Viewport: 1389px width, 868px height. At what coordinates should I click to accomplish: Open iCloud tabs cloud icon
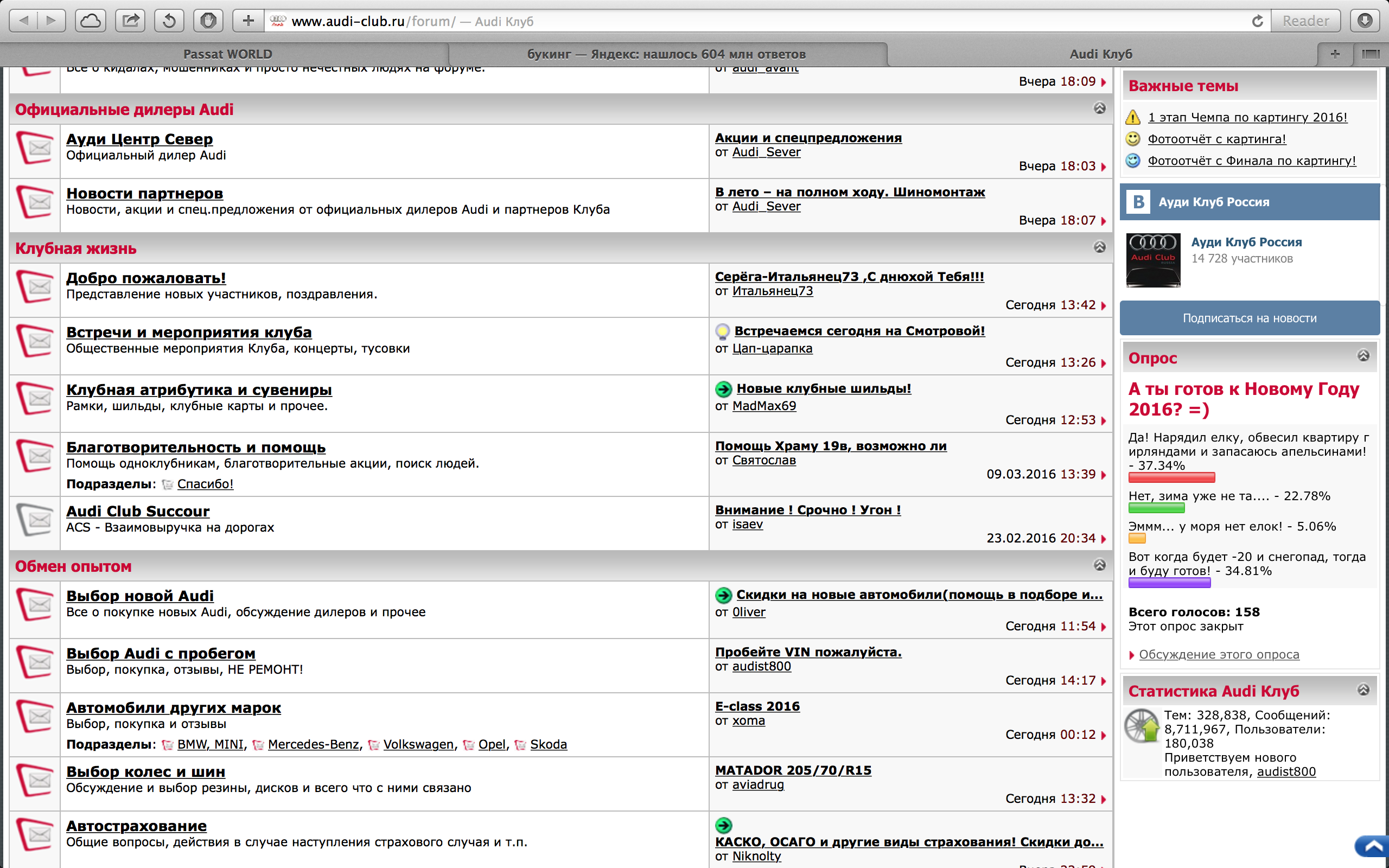91,21
